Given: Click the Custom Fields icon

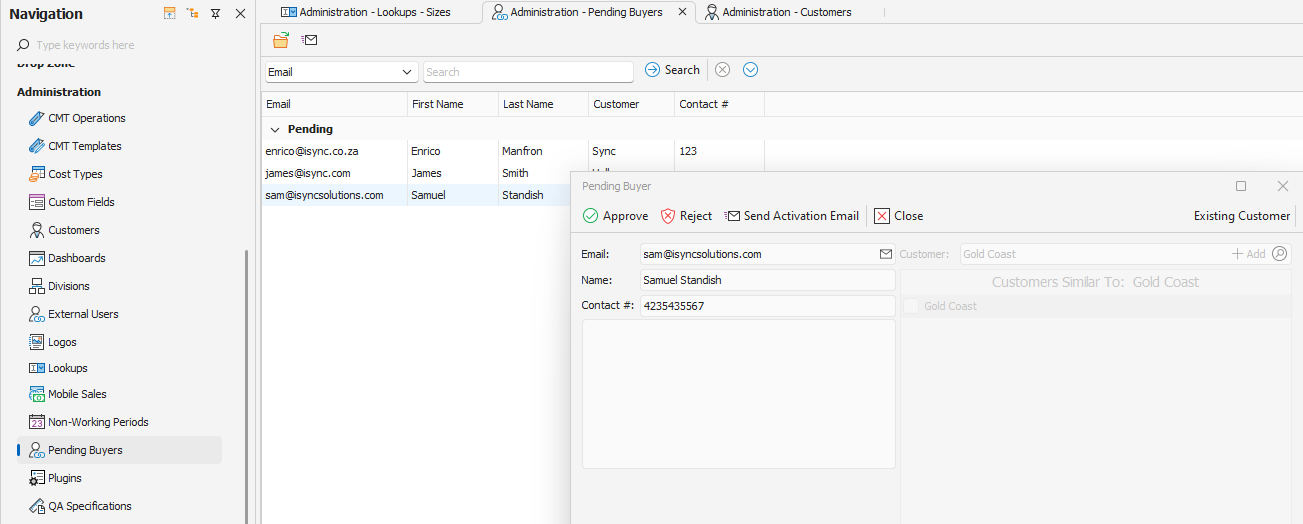Looking at the screenshot, I should click(x=37, y=202).
